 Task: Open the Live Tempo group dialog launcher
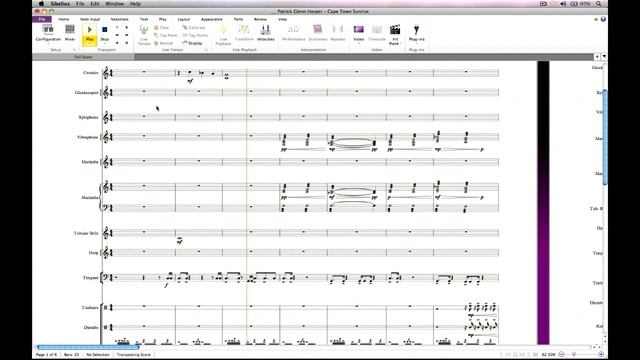pyautogui.click(x=207, y=50)
